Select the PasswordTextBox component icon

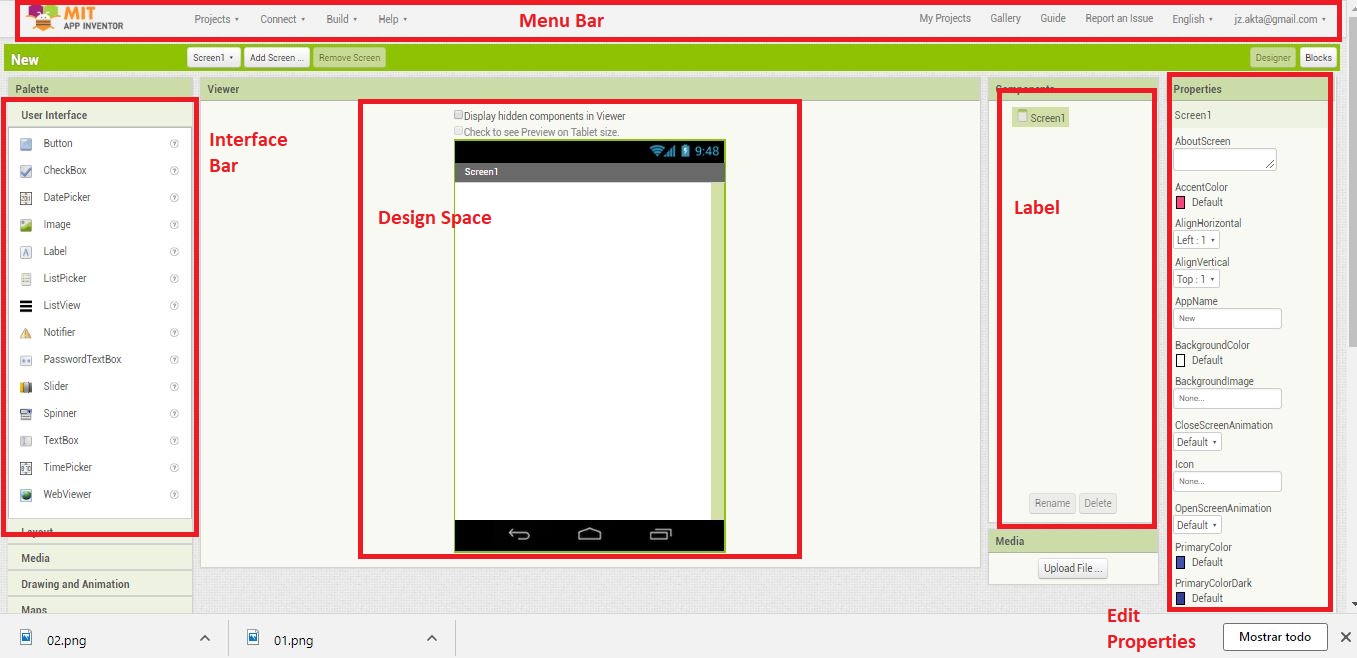[26, 360]
